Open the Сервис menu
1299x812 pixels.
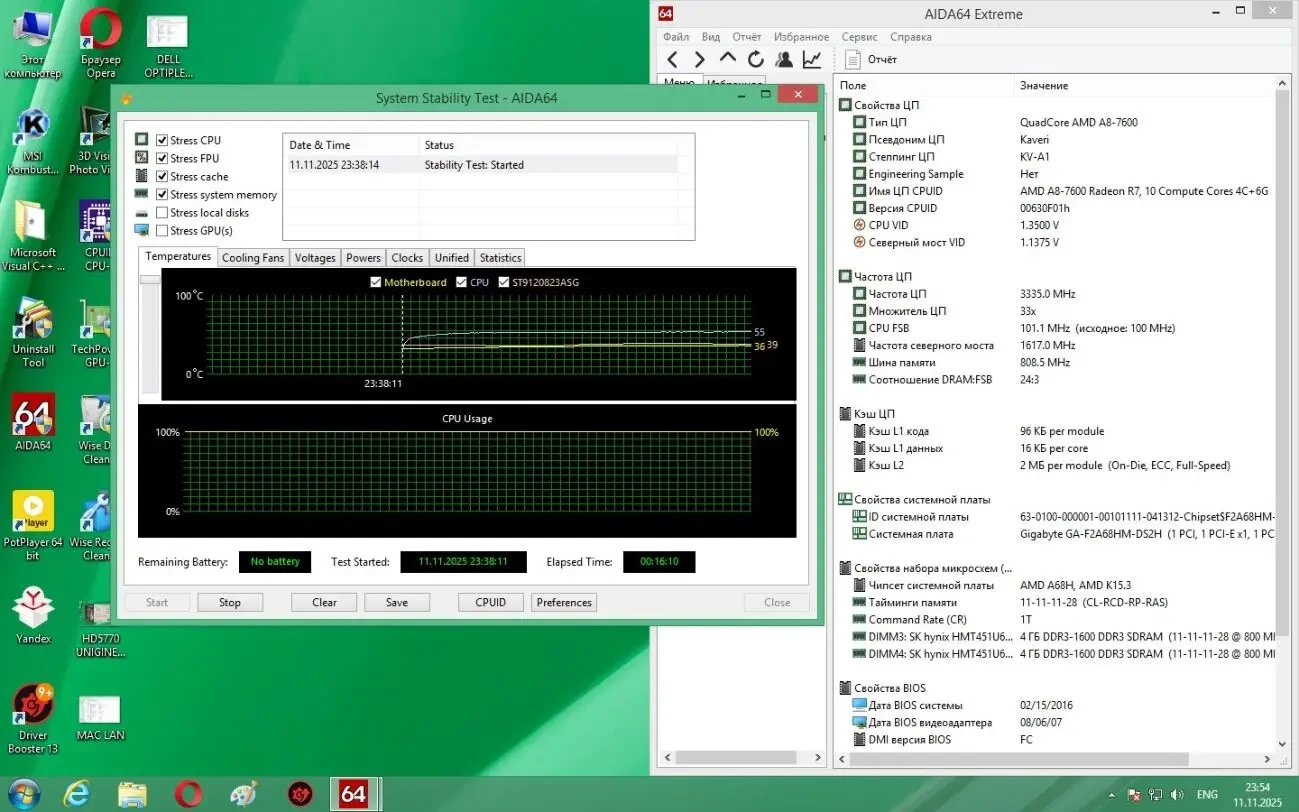click(858, 36)
